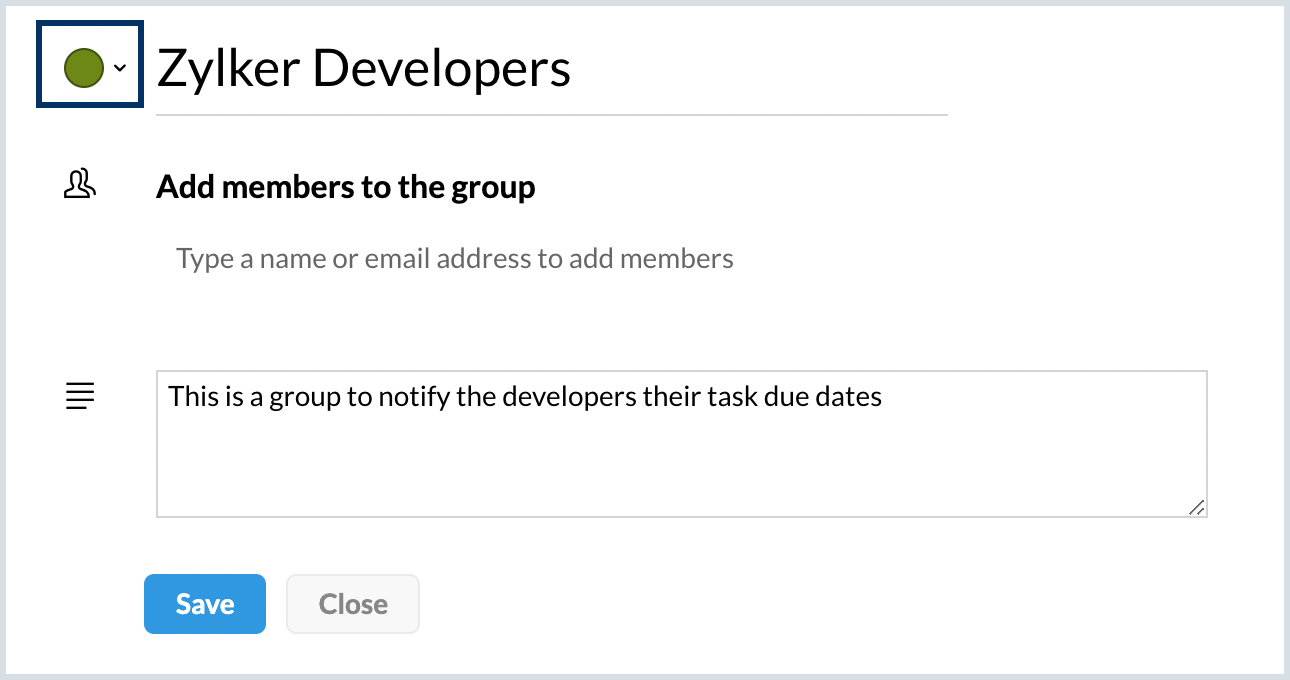Click the description lines icon
This screenshot has width=1290, height=680.
[x=79, y=396]
